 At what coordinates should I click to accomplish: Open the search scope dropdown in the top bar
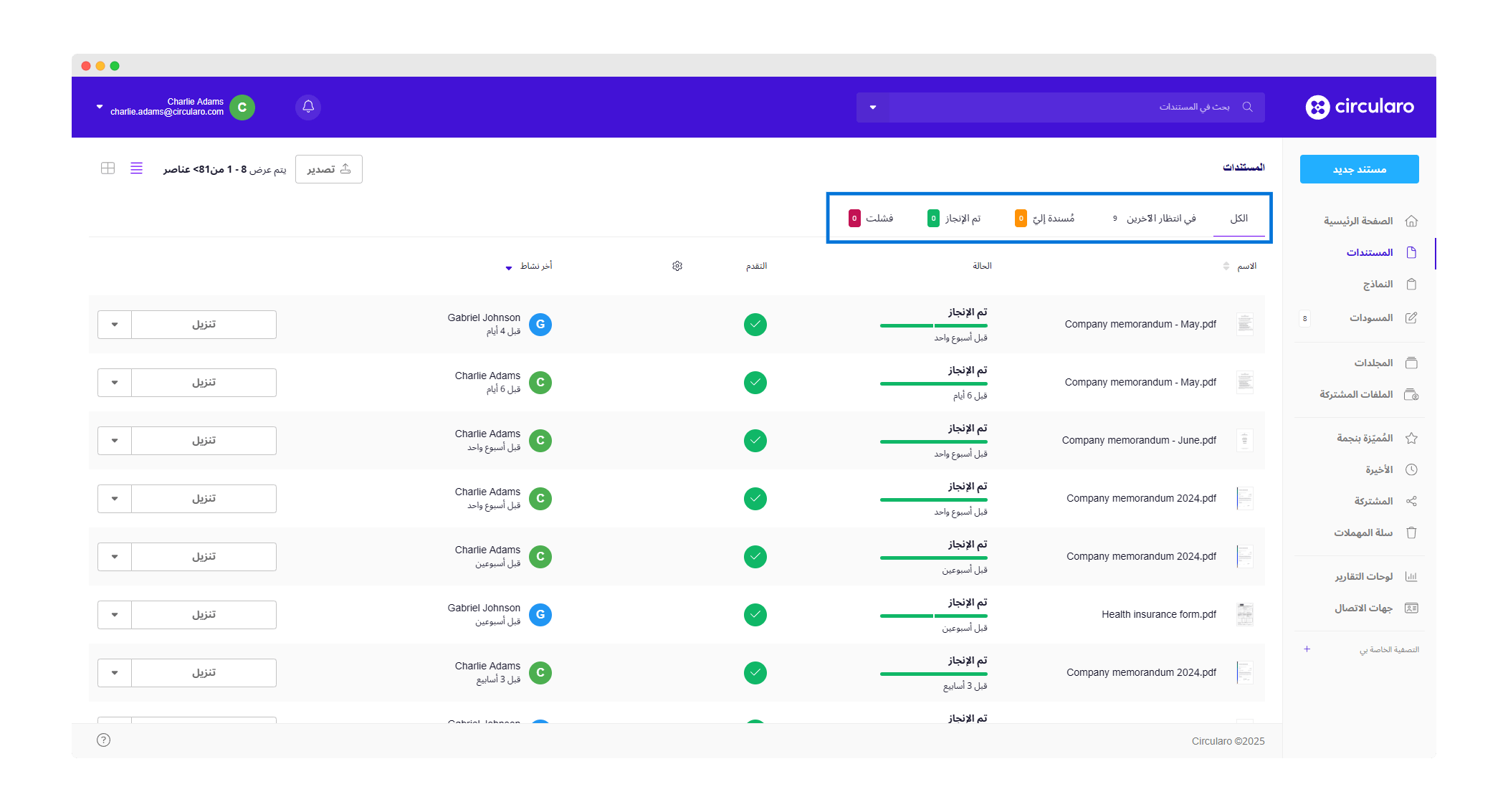coord(873,107)
